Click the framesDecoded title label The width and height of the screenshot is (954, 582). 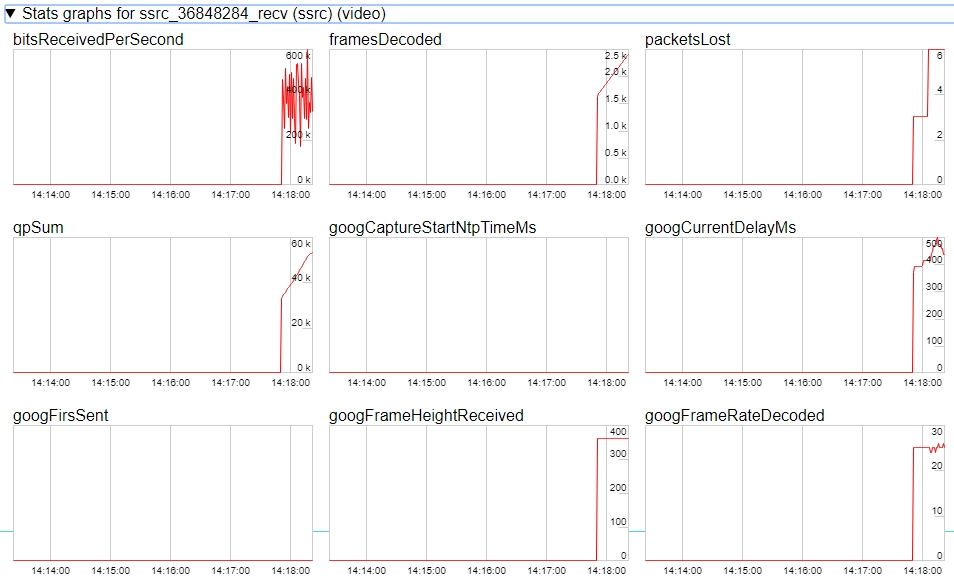[x=385, y=40]
